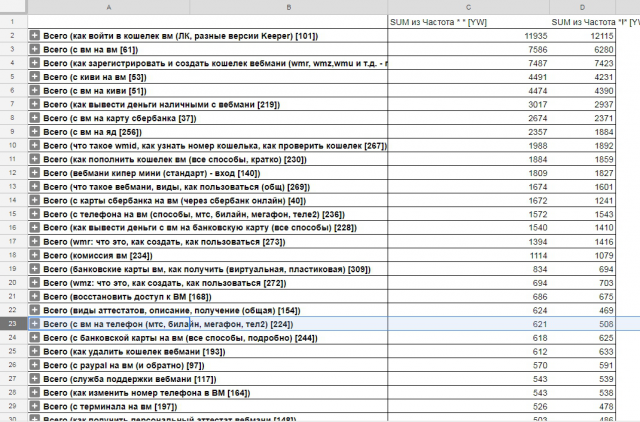This screenshot has width=640, height=422.
Task: Expand the 'как изменить номер телефона в ВМ' group
Action: (35, 393)
